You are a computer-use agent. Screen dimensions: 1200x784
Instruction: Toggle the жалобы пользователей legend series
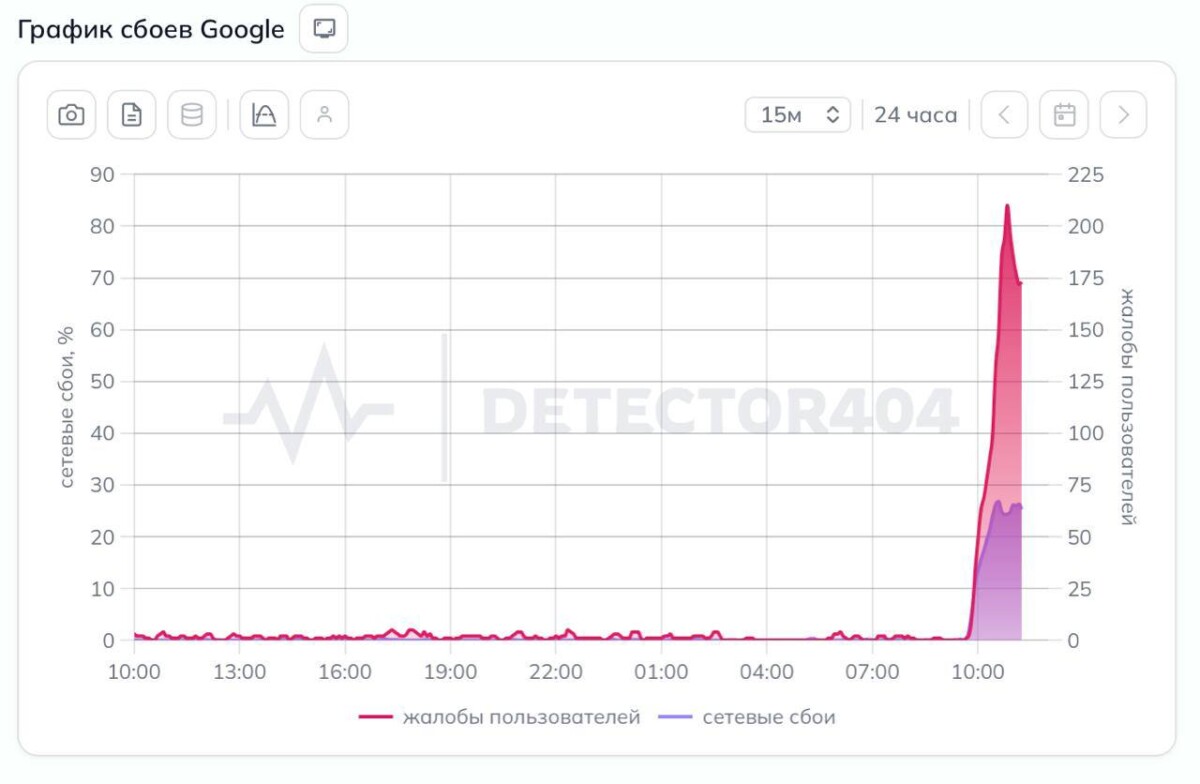click(x=500, y=717)
